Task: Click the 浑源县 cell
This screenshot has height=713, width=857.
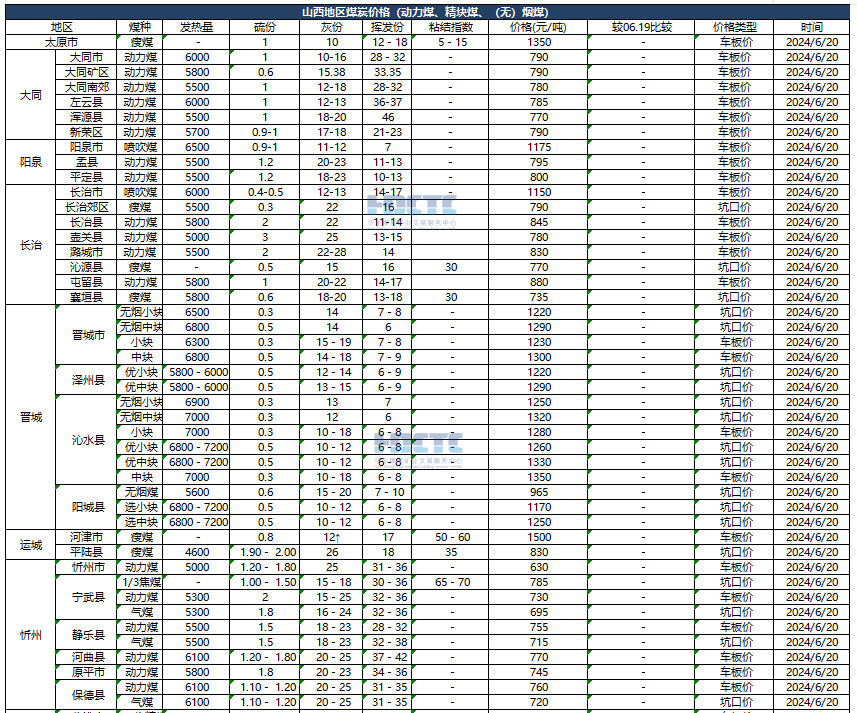Action: (x=86, y=117)
